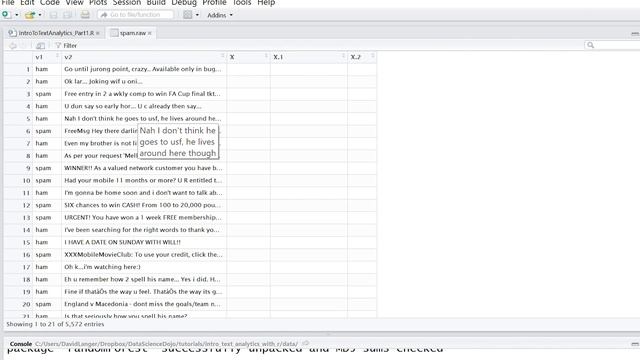Click the back navigation arrow in viewer
The width and height of the screenshot is (640, 360).
pyautogui.click(x=13, y=46)
